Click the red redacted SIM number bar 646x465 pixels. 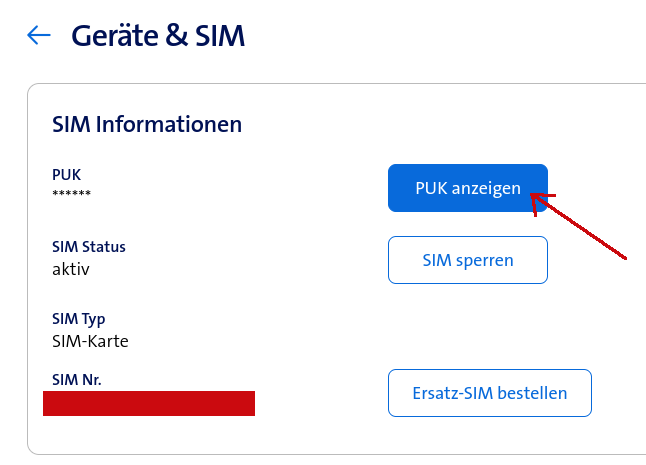point(149,403)
